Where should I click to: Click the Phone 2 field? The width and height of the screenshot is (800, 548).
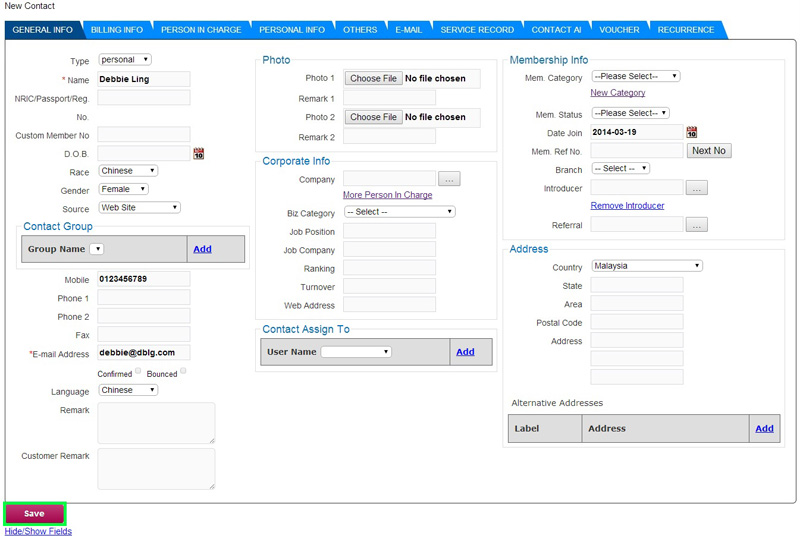click(x=144, y=316)
